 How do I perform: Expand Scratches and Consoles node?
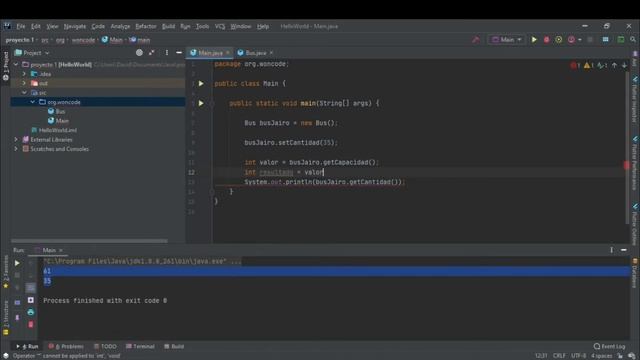(16, 149)
